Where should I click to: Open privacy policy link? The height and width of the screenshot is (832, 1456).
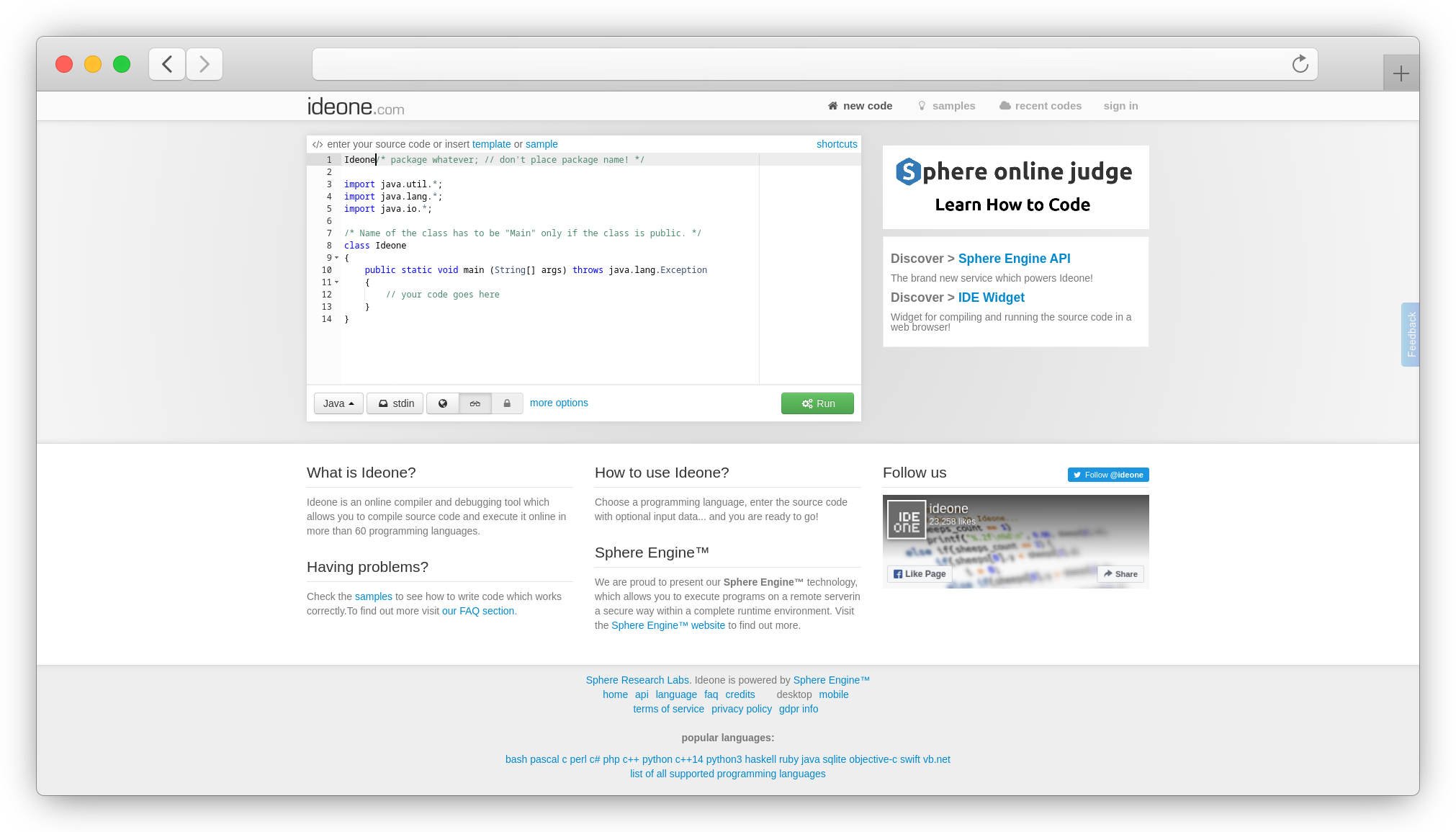(x=742, y=709)
